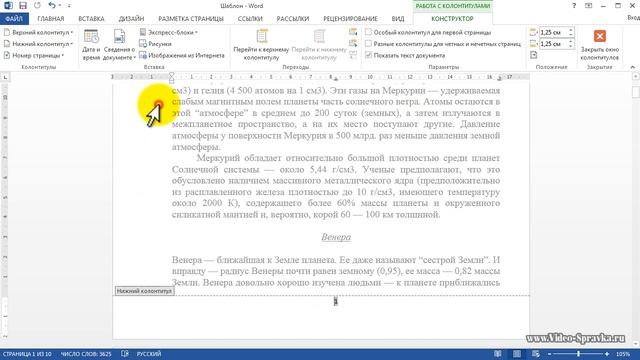The width and height of the screenshot is (640, 360).
Task: Select the КОНСТРУКТОР tab
Action: point(452,19)
